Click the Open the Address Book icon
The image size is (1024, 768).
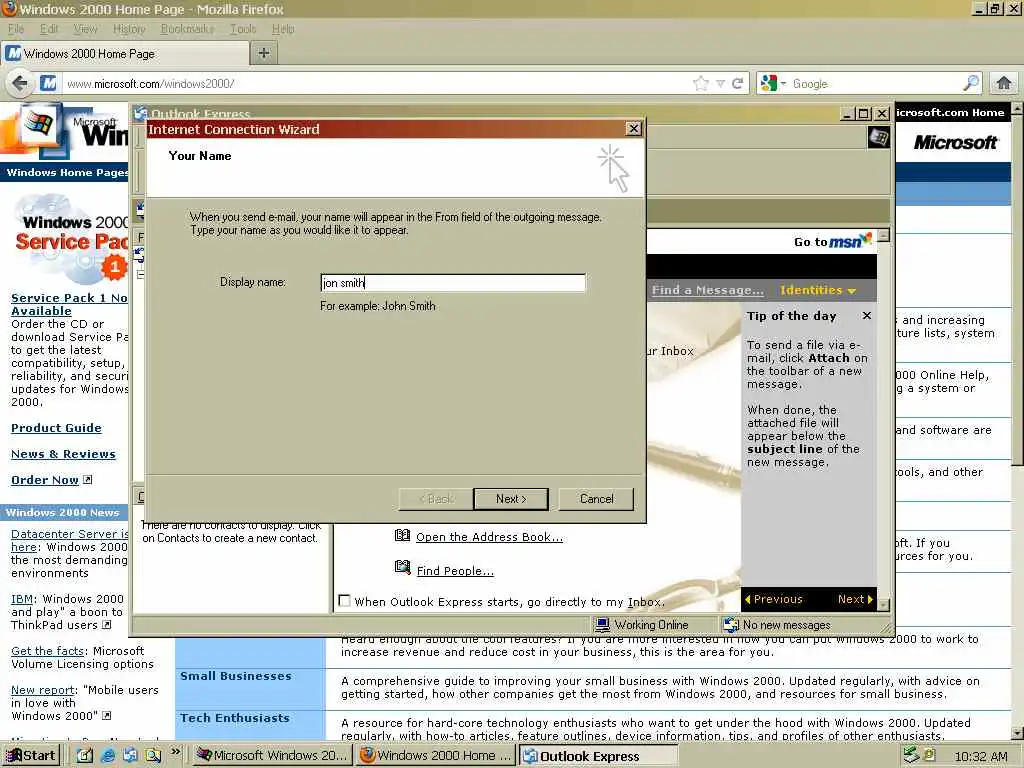click(x=402, y=536)
